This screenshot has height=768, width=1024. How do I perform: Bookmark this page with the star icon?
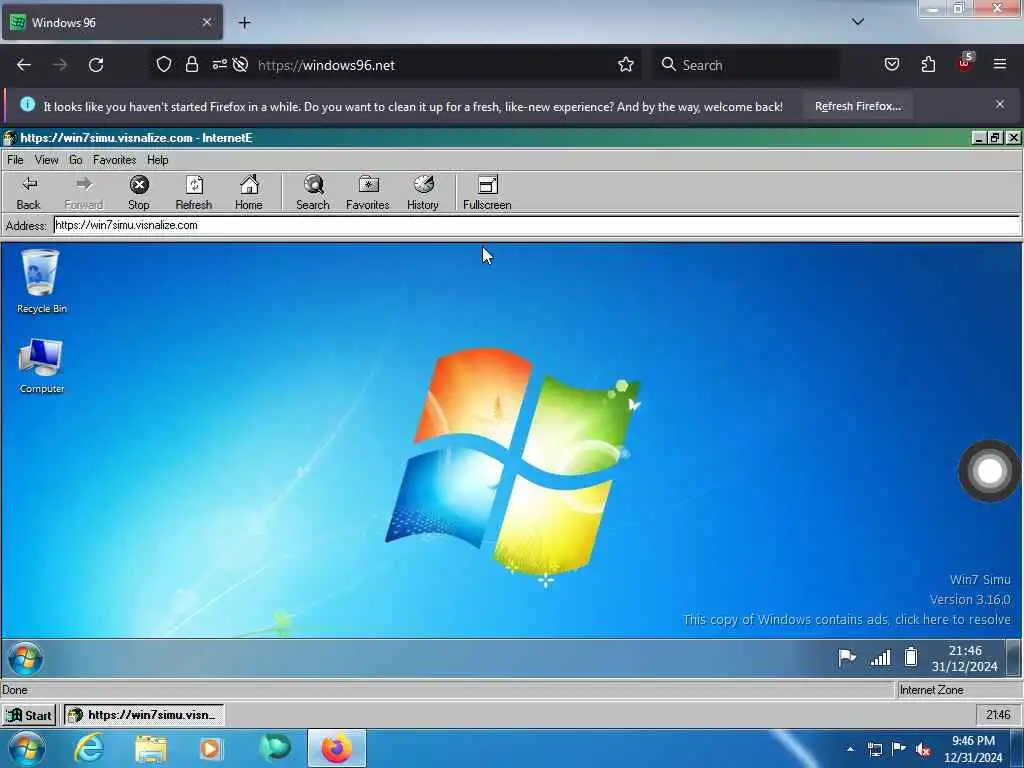tap(626, 65)
